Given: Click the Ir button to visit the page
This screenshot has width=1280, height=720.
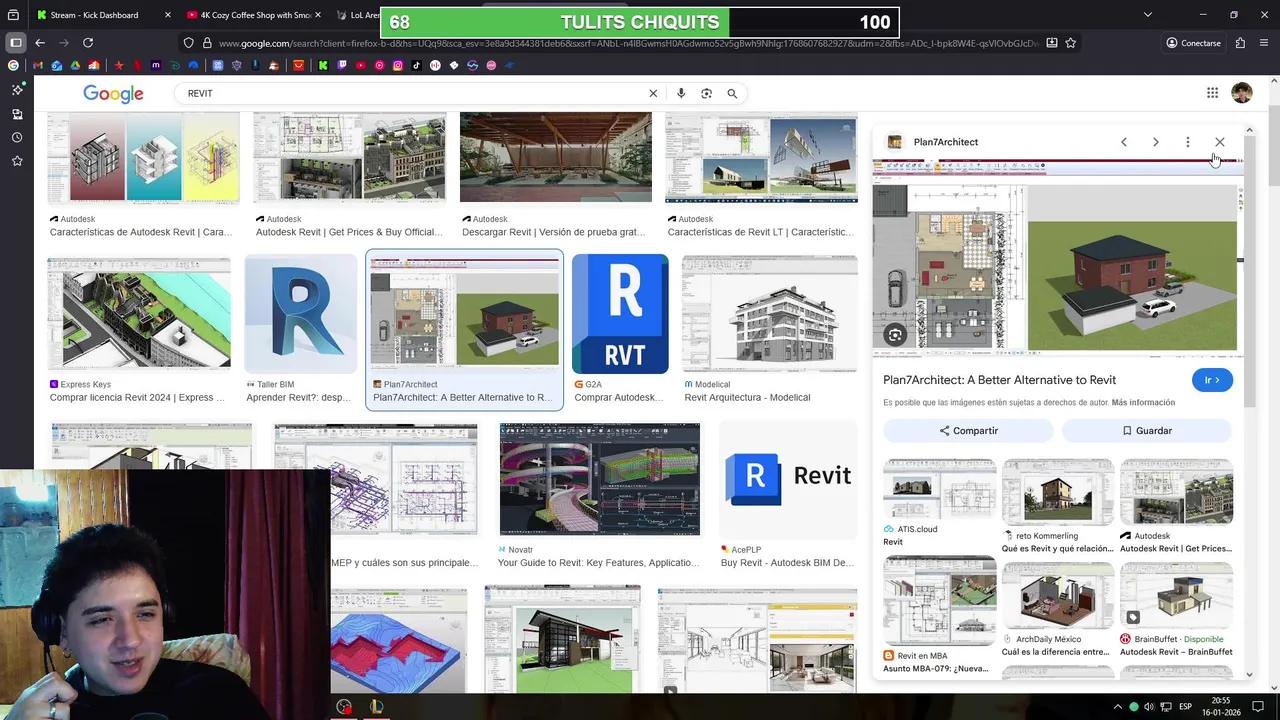Looking at the screenshot, I should [1212, 380].
